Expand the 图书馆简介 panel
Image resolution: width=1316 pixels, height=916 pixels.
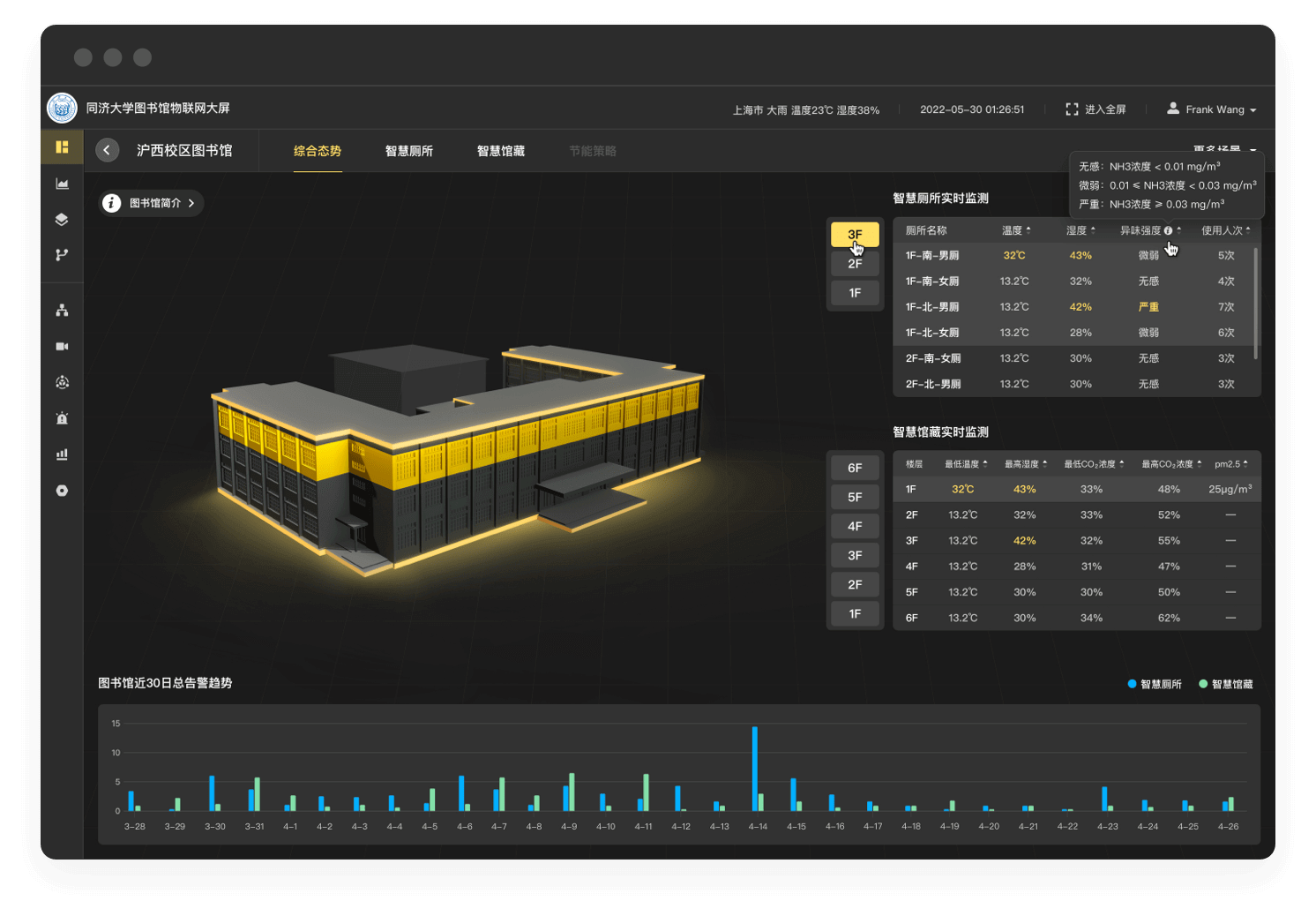pyautogui.click(x=151, y=203)
